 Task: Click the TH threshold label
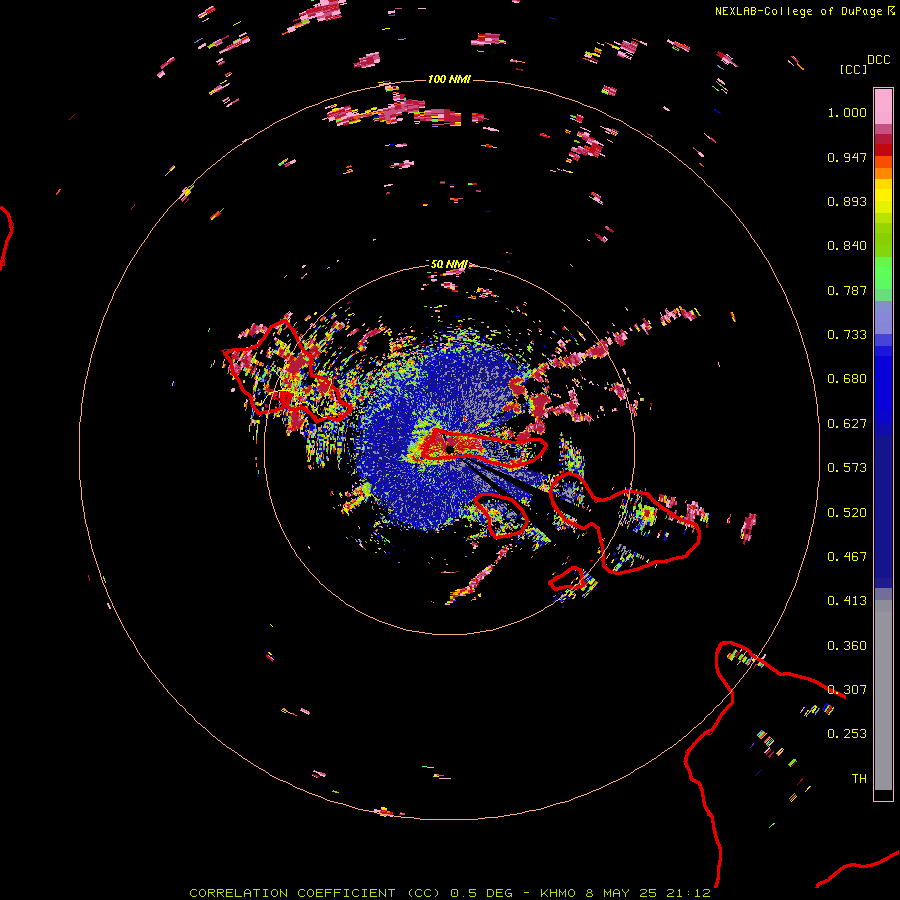(x=859, y=779)
